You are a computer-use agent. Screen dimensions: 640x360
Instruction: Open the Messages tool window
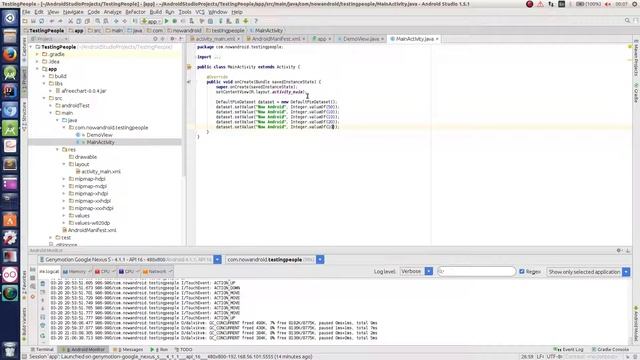point(129,349)
